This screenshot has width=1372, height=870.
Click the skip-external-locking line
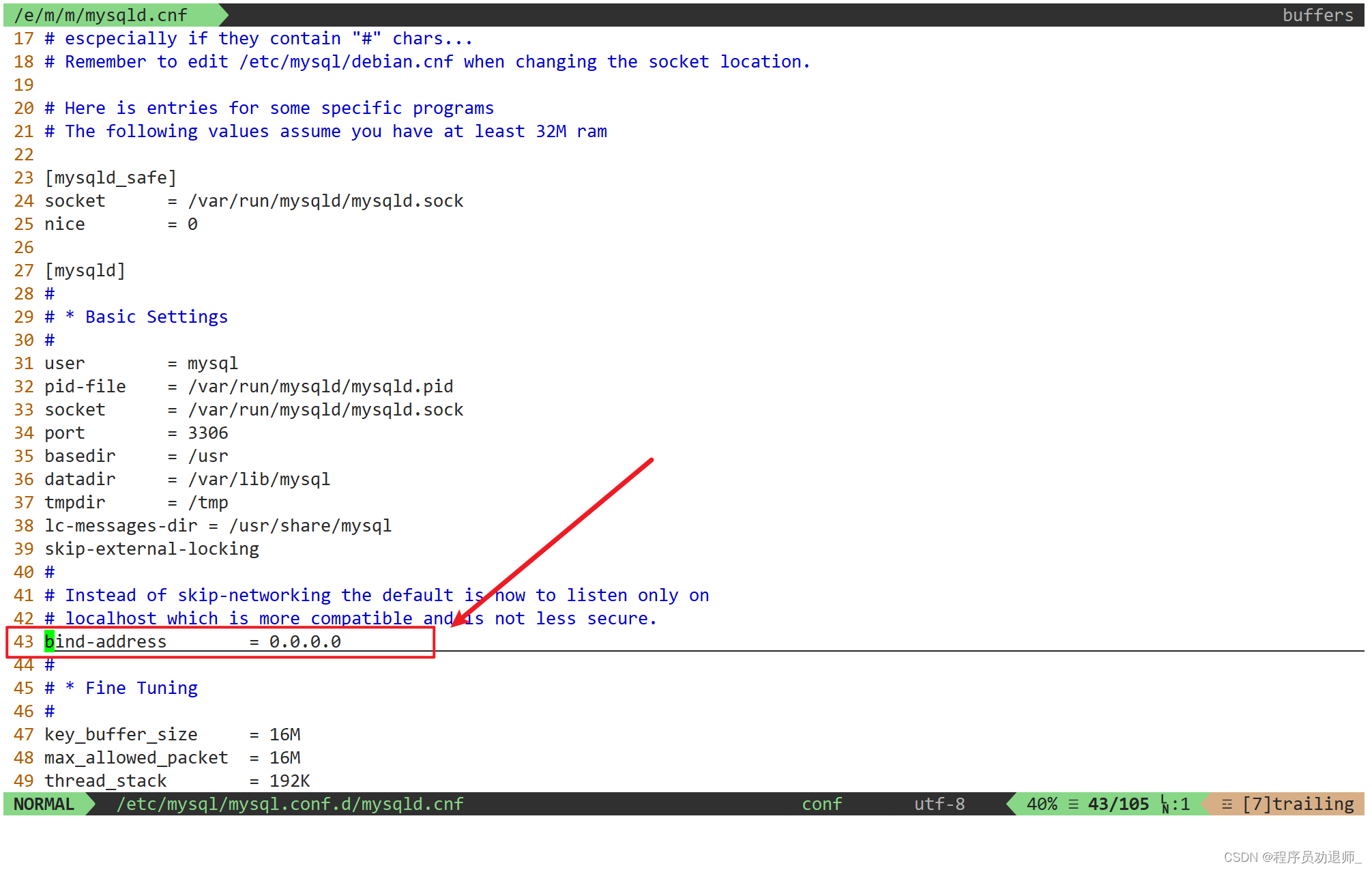pos(151,549)
